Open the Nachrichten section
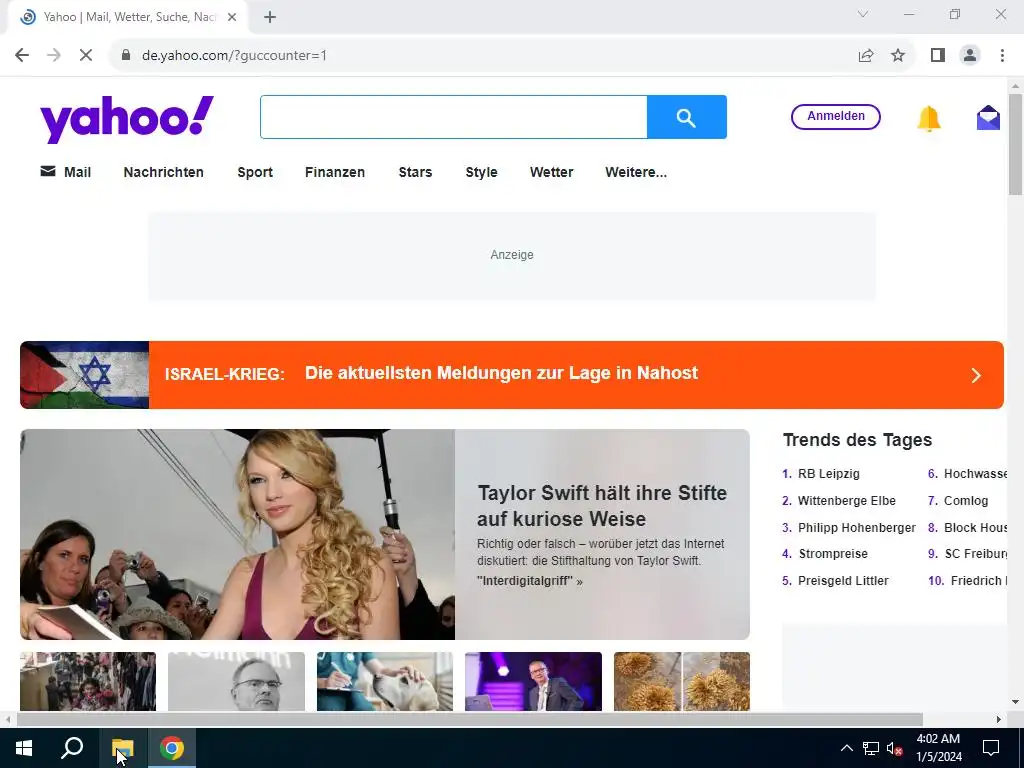Image resolution: width=1024 pixels, height=768 pixels. tap(163, 172)
